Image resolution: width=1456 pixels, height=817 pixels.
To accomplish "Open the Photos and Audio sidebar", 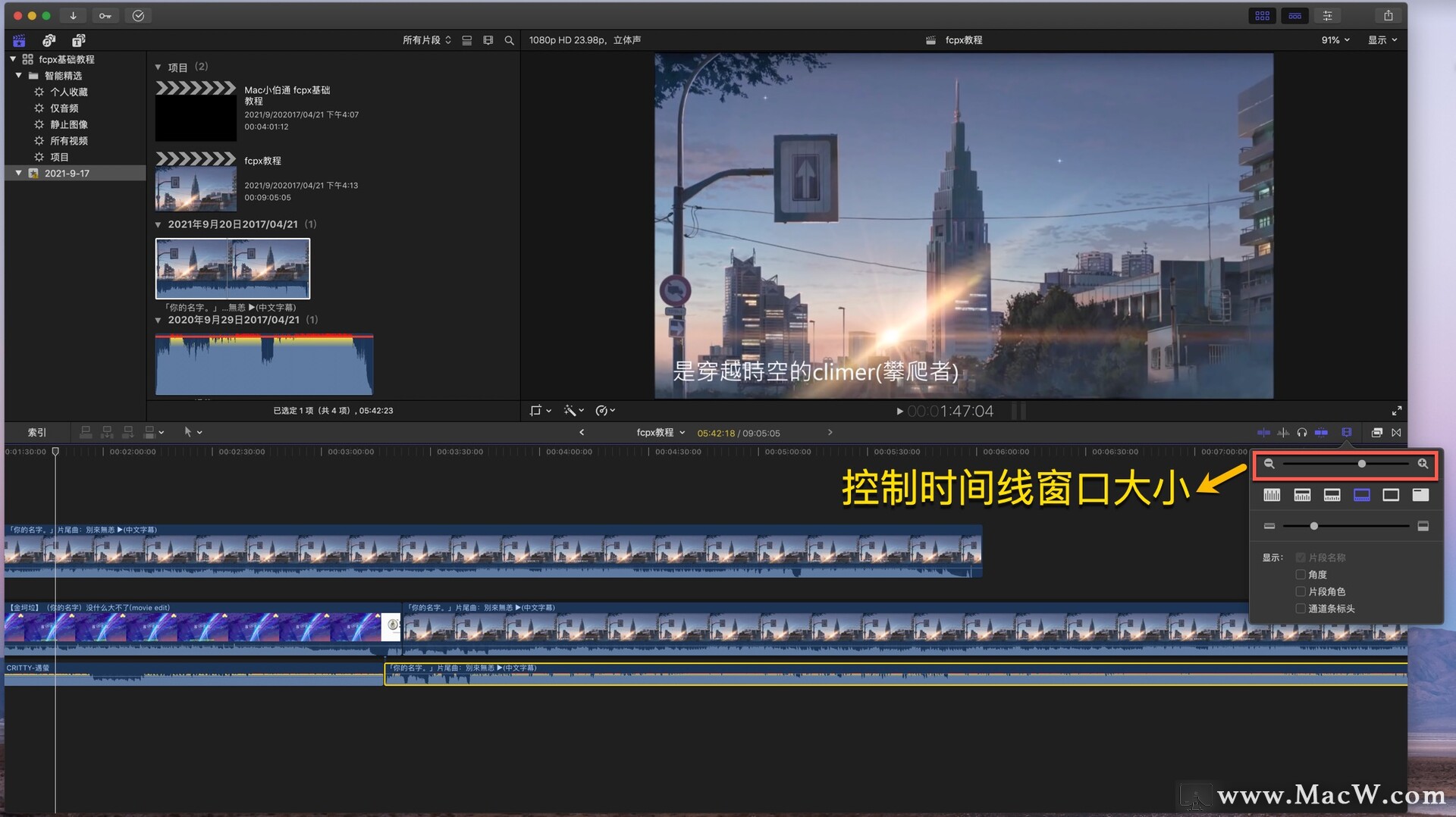I will 49,40.
